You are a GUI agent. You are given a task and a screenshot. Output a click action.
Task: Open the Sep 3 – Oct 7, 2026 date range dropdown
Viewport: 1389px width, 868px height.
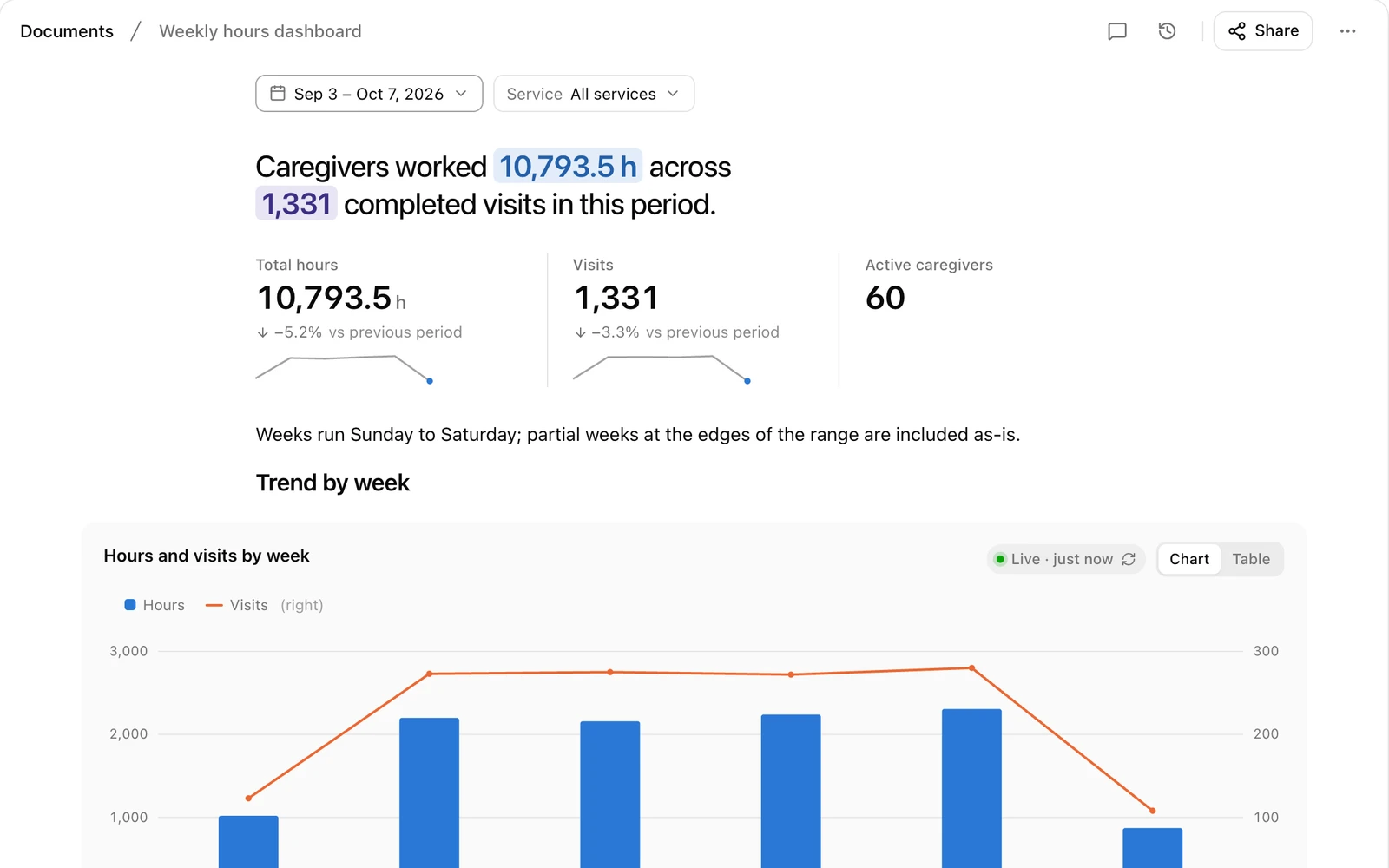coord(369,94)
